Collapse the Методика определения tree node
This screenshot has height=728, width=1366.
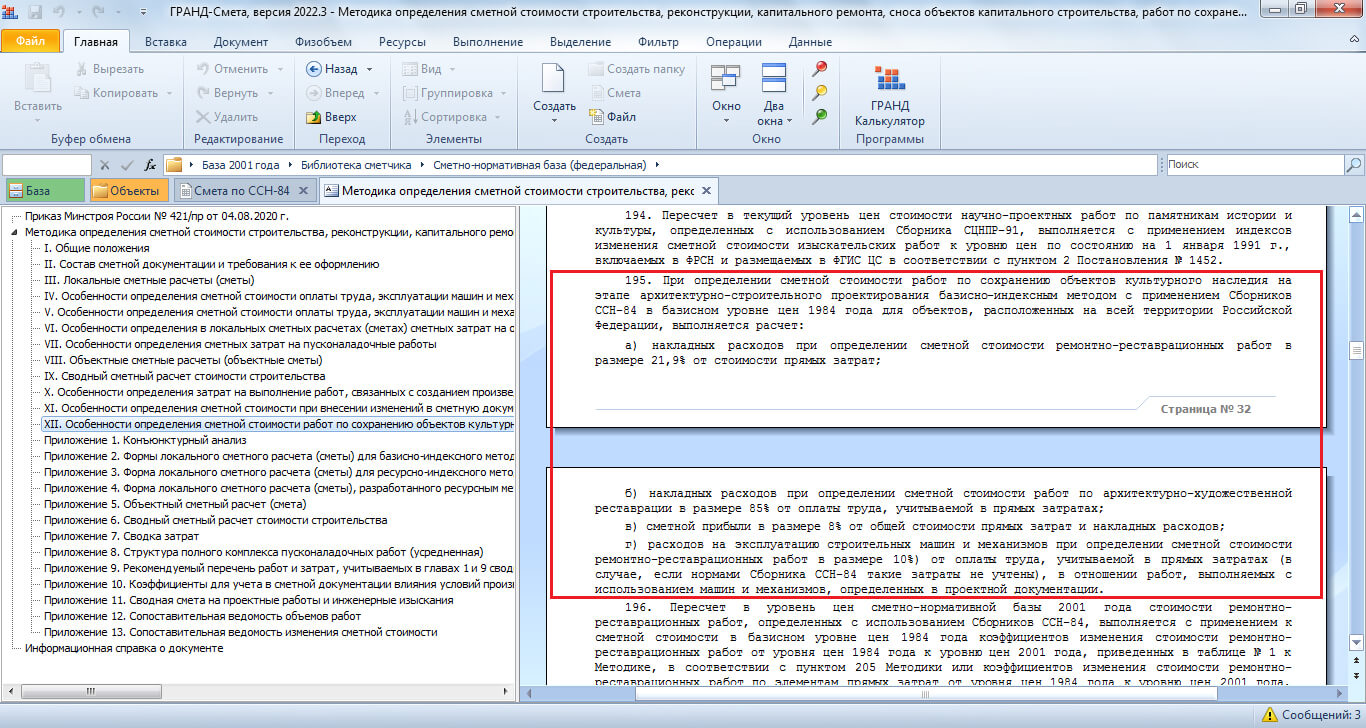(15, 232)
